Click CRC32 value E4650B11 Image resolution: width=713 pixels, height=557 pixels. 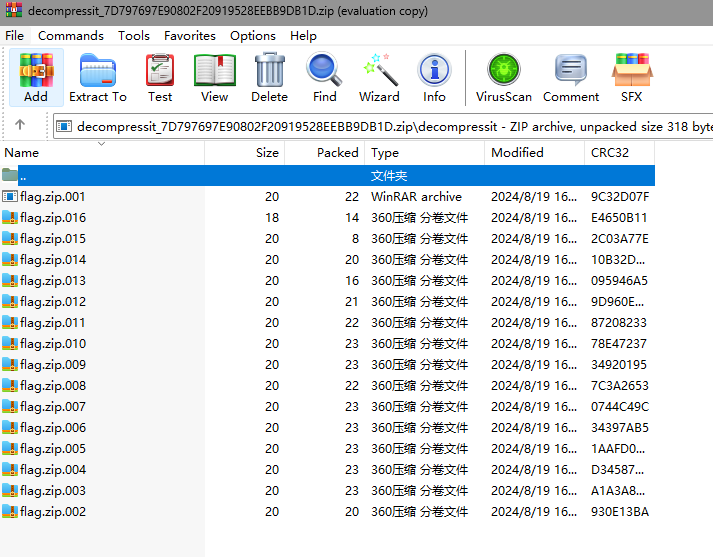(x=619, y=217)
